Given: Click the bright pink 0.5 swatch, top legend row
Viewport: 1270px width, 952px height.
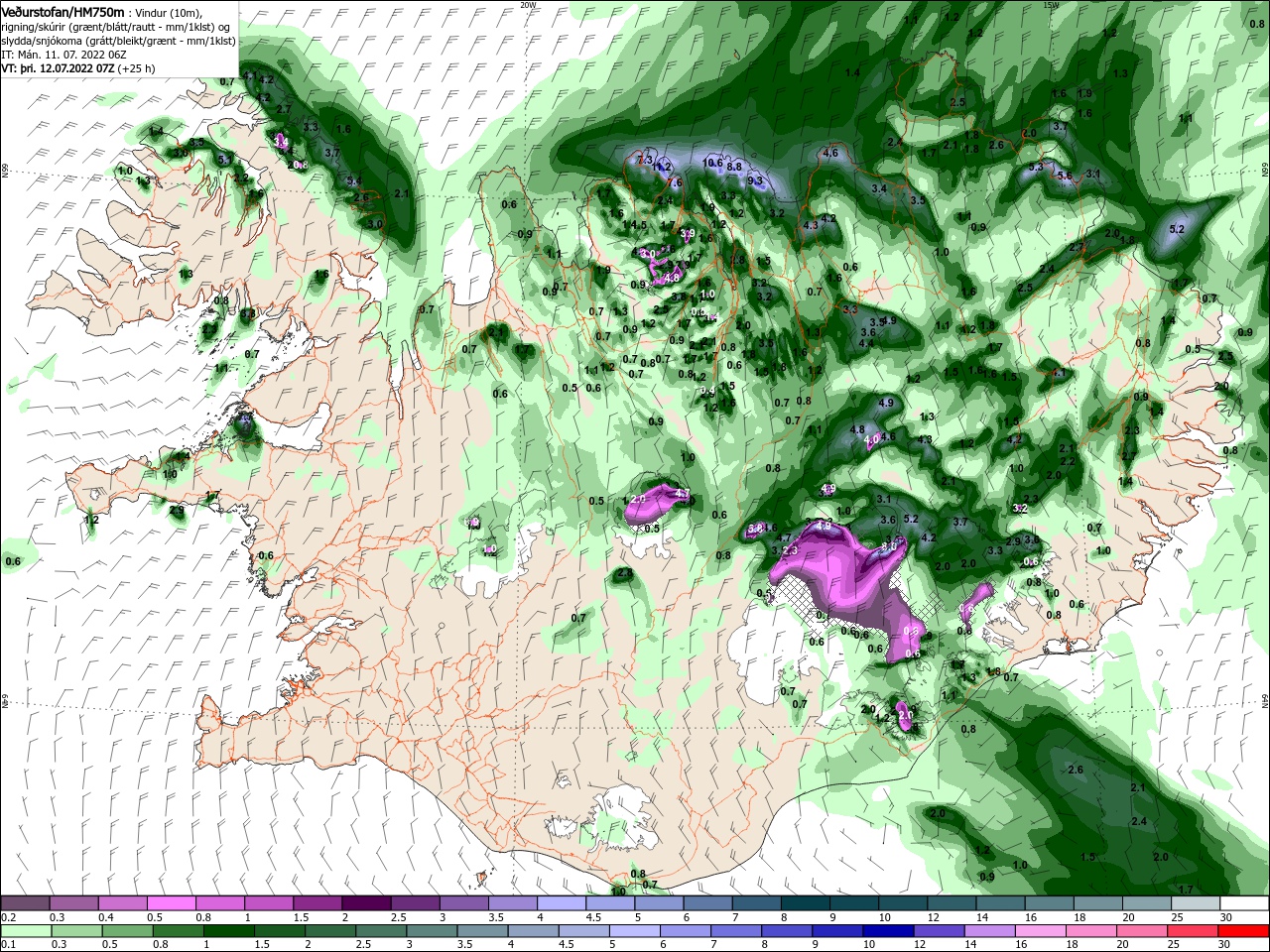Looking at the screenshot, I should coord(171,903).
